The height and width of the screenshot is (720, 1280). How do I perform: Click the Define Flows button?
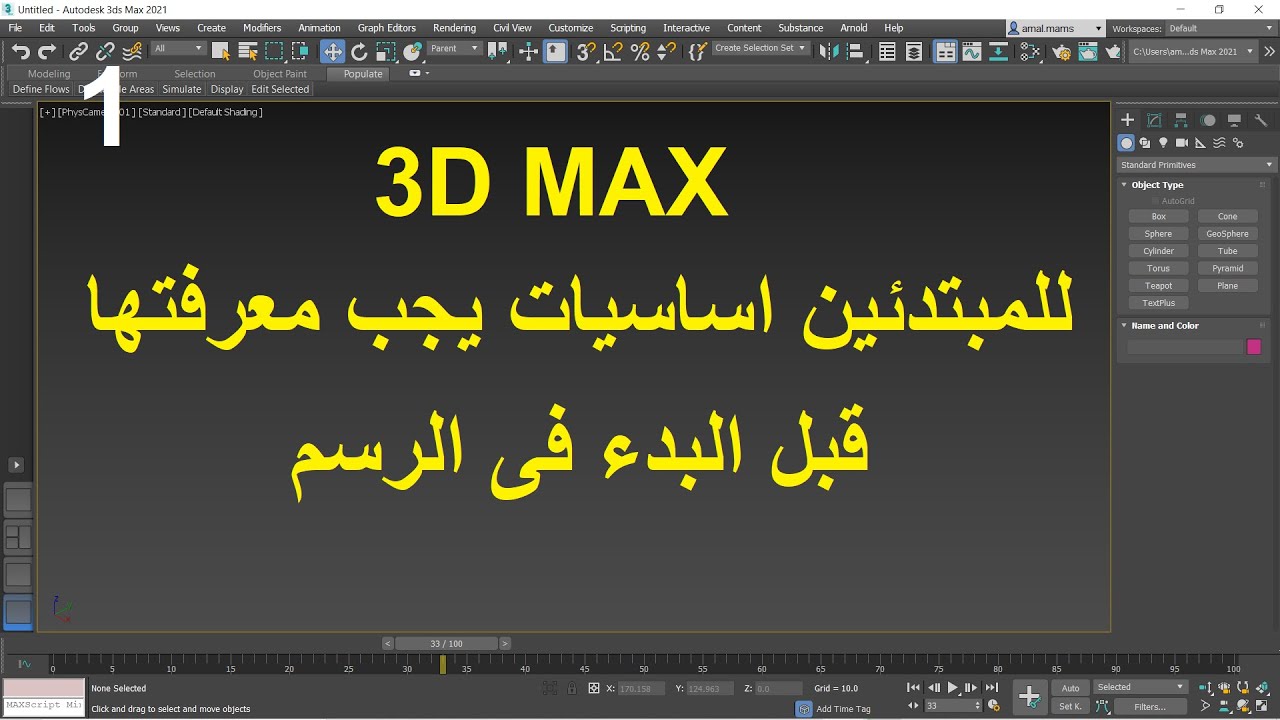pos(41,89)
